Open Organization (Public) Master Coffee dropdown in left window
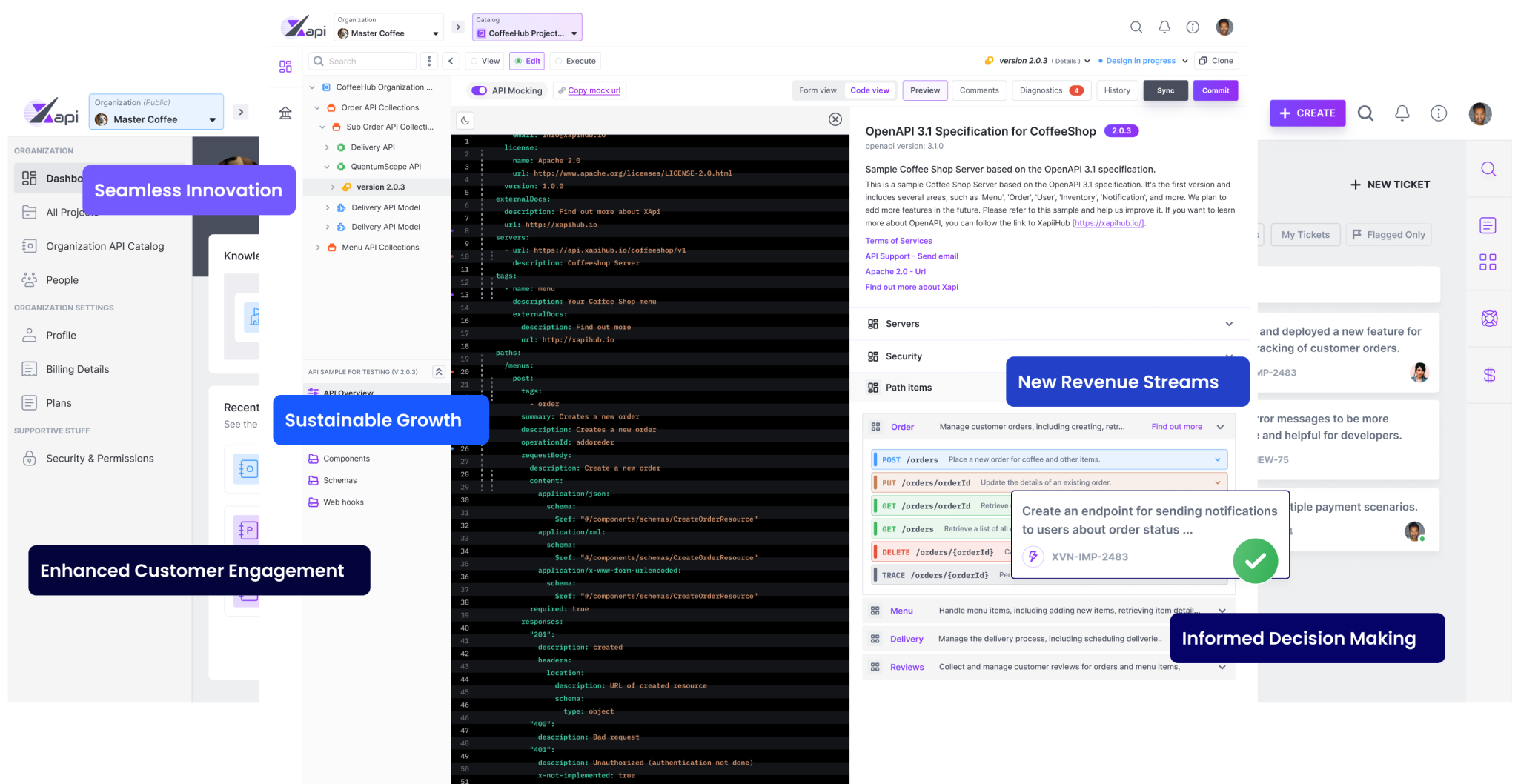 (x=156, y=112)
